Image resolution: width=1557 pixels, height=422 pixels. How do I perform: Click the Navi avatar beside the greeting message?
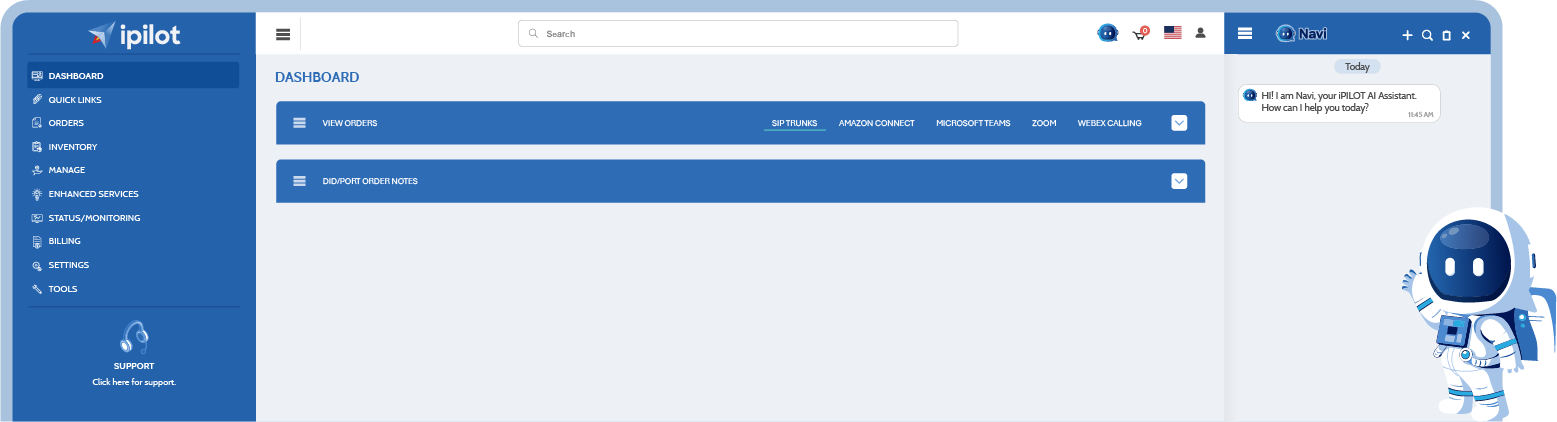1250,95
